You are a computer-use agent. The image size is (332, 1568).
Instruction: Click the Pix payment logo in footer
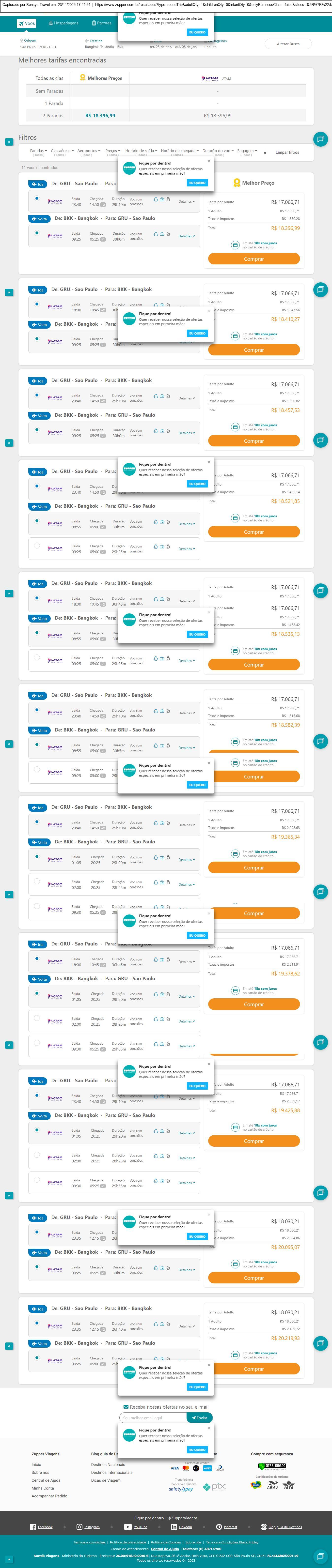(214, 1486)
